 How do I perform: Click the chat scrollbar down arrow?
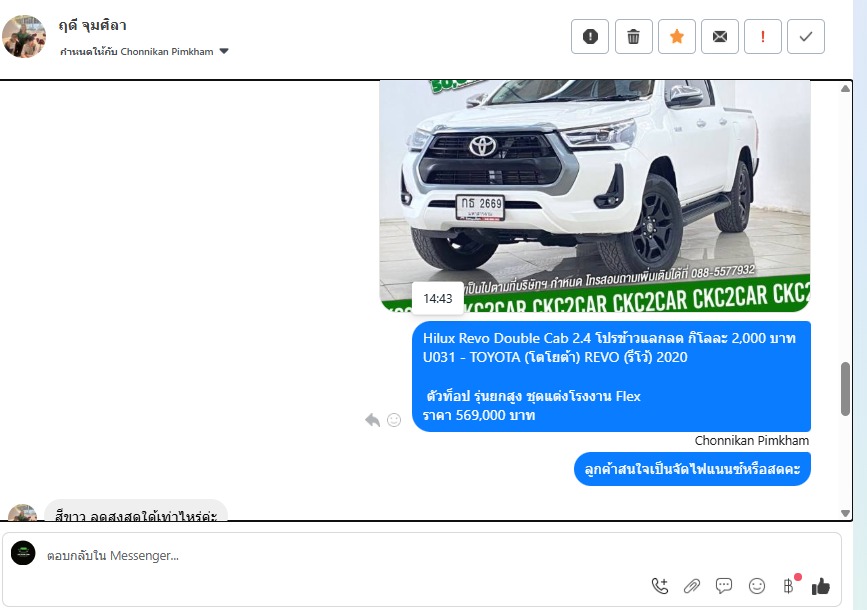point(846,513)
